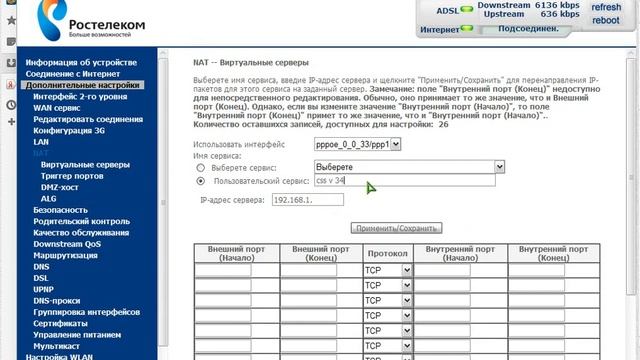
Task: Open Мультикаст menu item
Action: point(56,346)
